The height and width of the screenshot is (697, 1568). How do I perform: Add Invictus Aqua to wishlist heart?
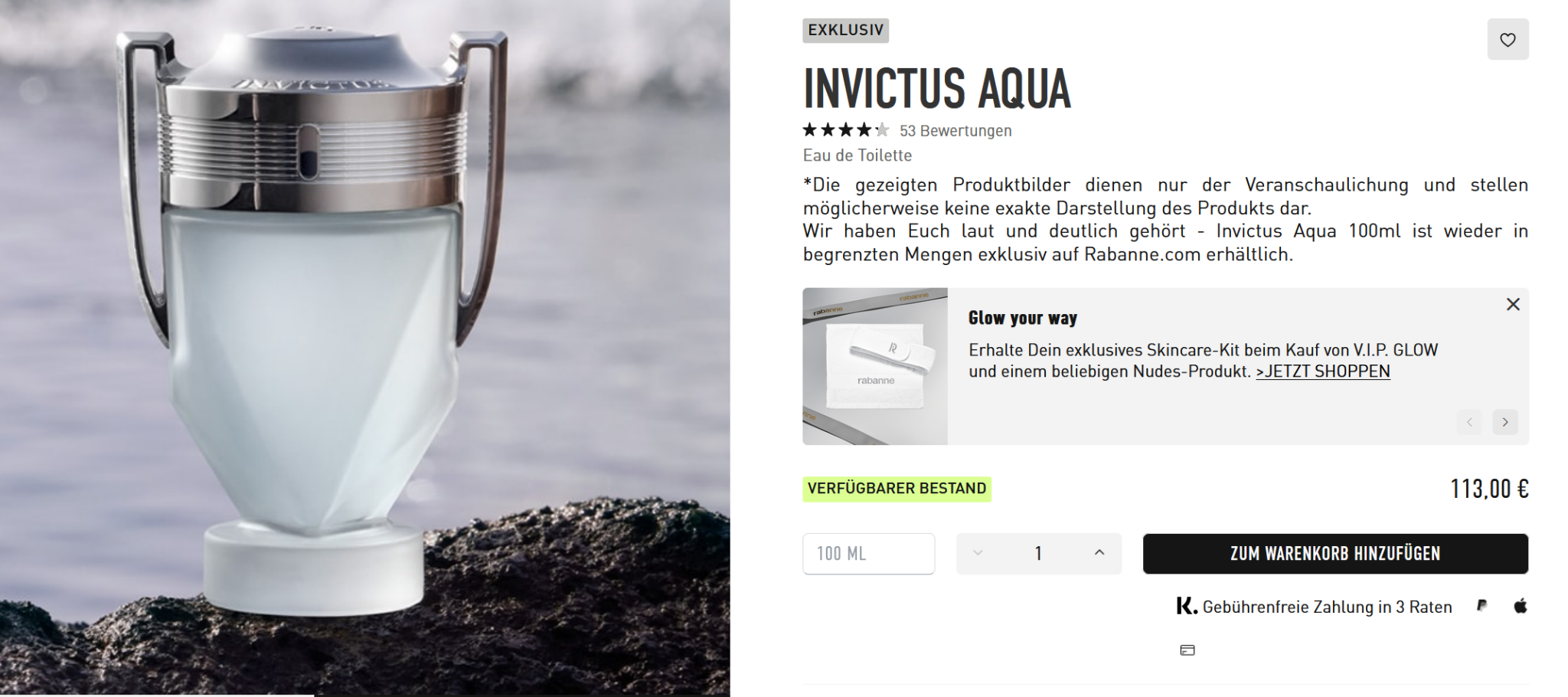click(1508, 40)
